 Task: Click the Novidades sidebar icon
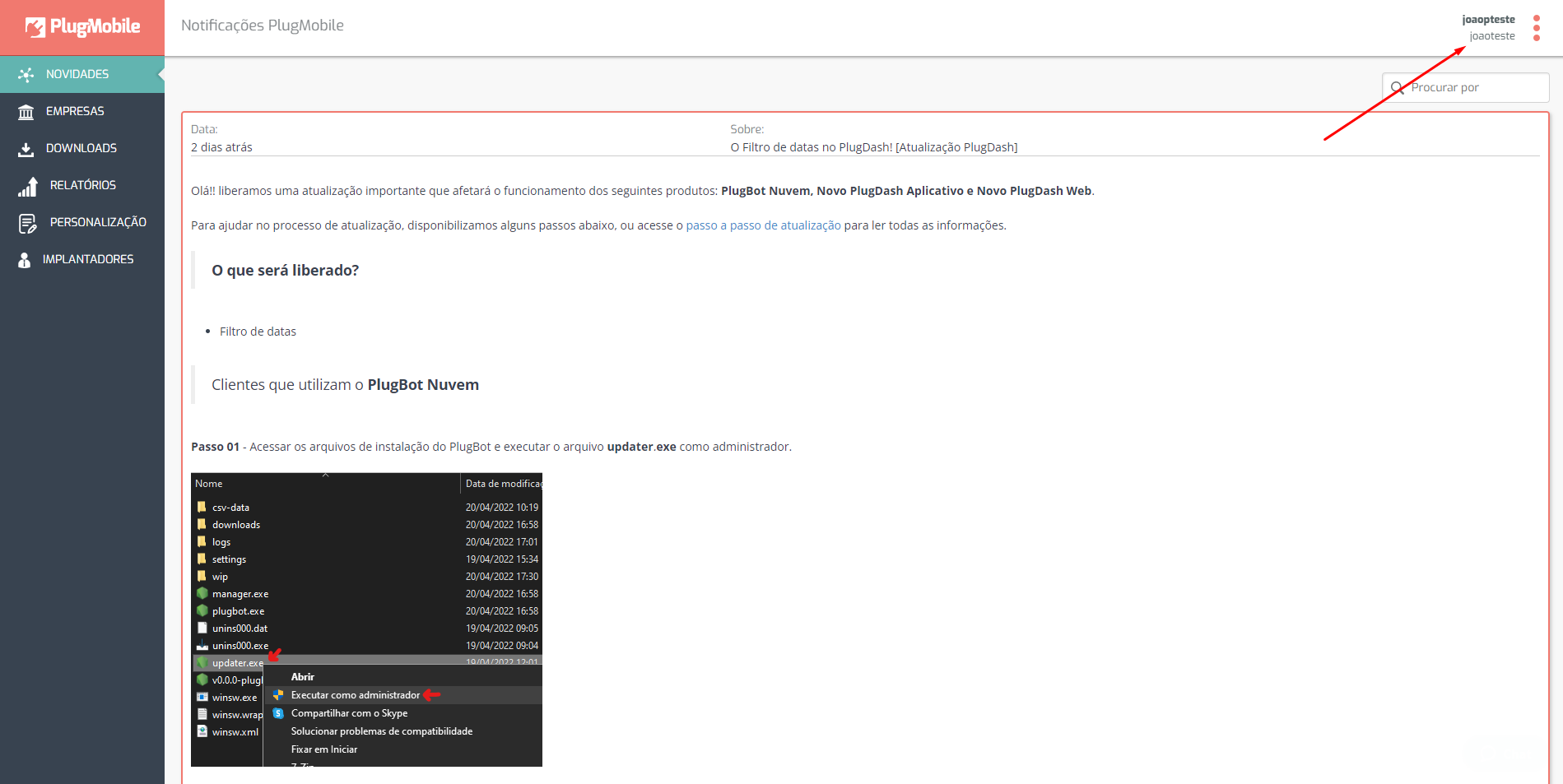(x=26, y=75)
